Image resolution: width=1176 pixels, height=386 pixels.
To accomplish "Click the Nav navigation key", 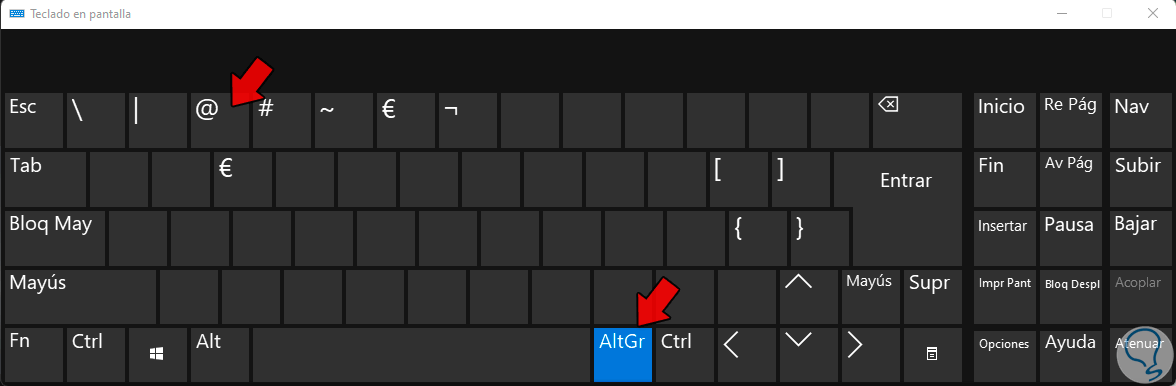I will click(1138, 120).
